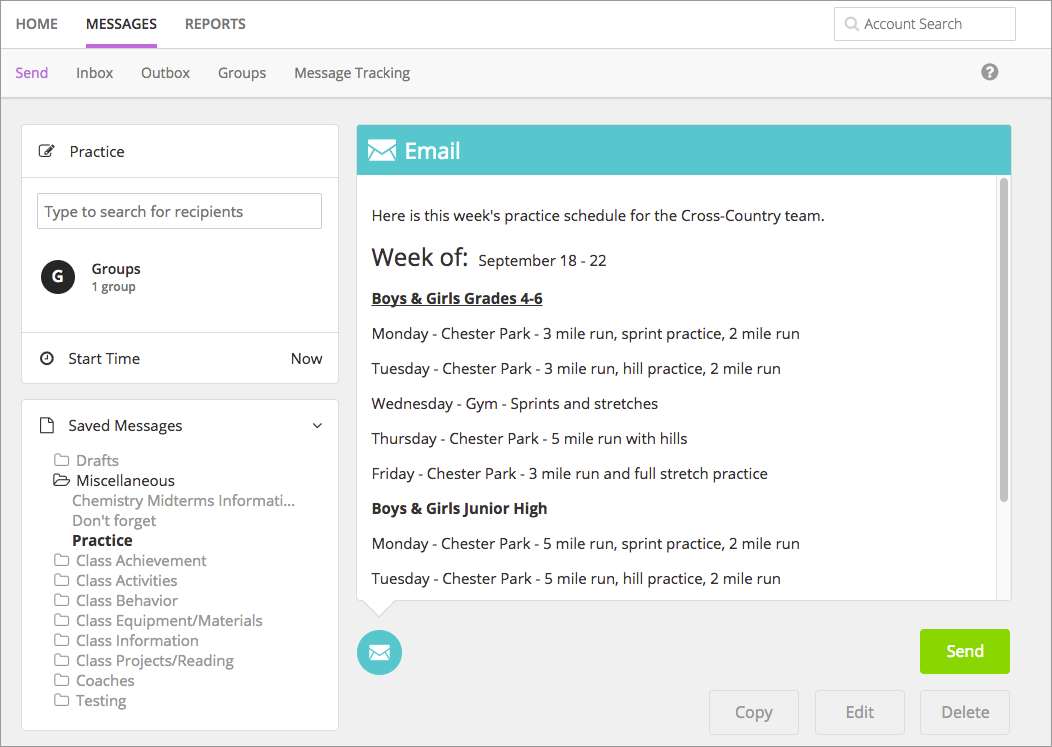Expand the Class Projects/Reading folder
The height and width of the screenshot is (747, 1052).
[x=155, y=661]
